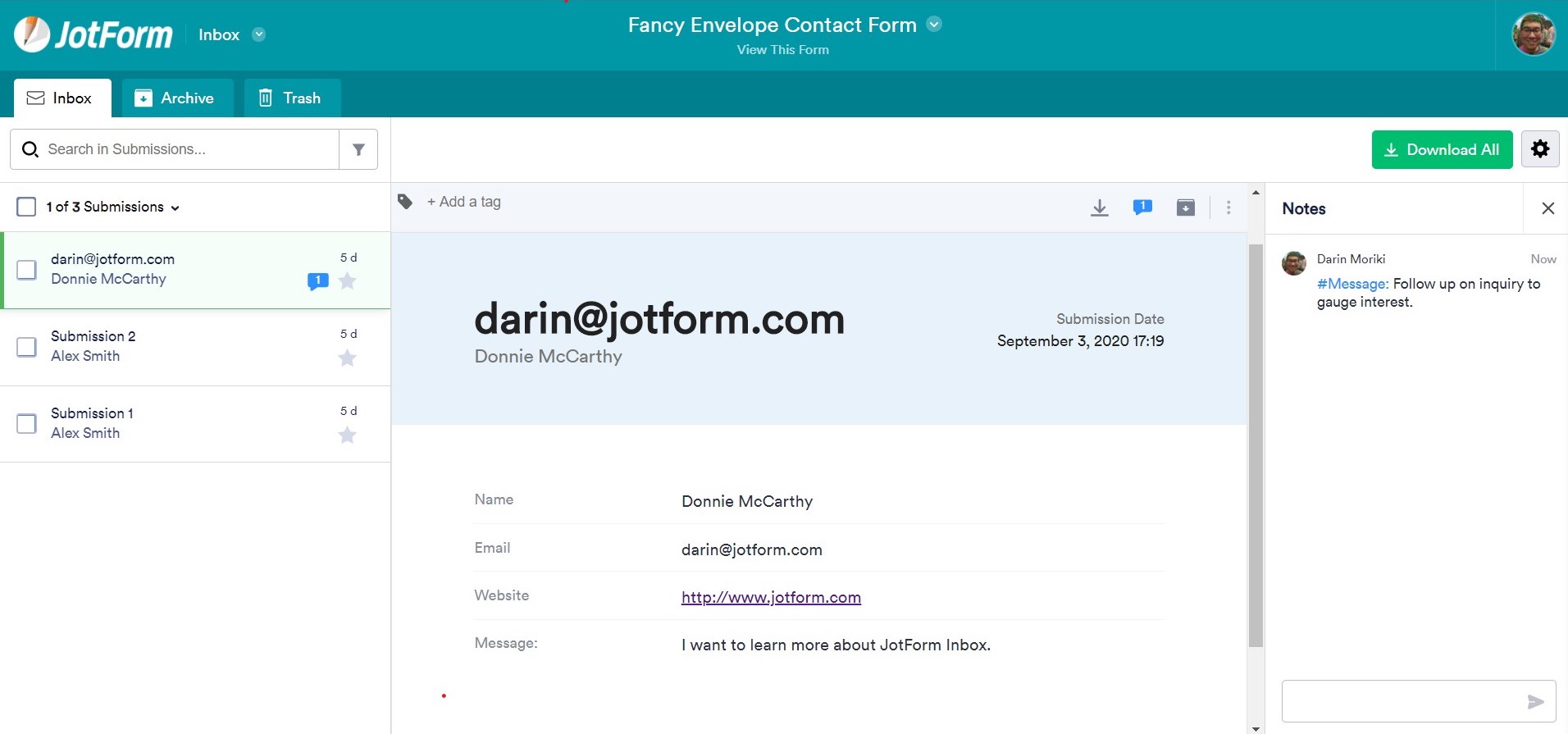Expand the 1 of 3 Submissions dropdown
This screenshot has width=1568, height=734.
click(175, 207)
